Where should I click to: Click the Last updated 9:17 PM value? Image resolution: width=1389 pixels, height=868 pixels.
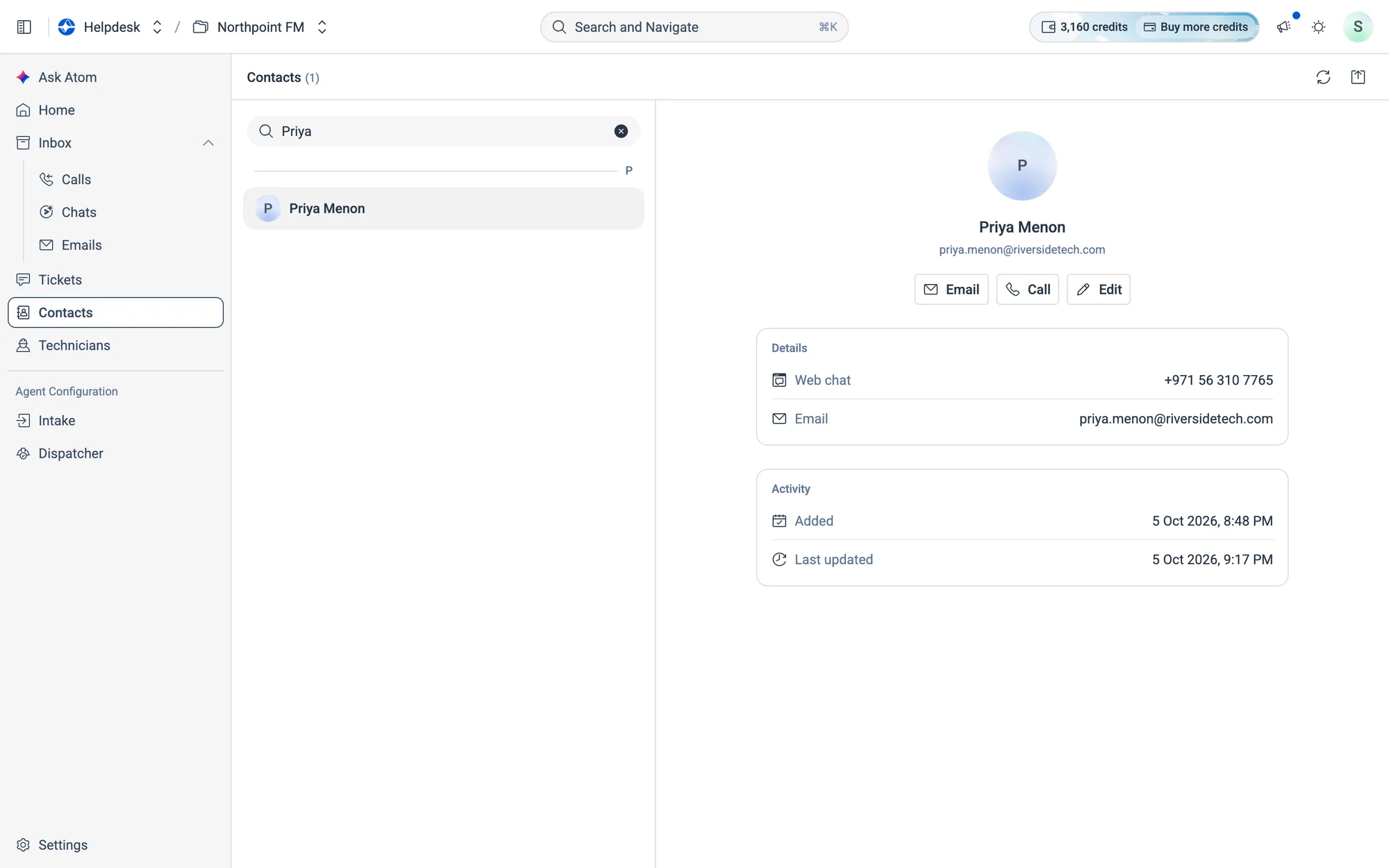pyautogui.click(x=1212, y=560)
